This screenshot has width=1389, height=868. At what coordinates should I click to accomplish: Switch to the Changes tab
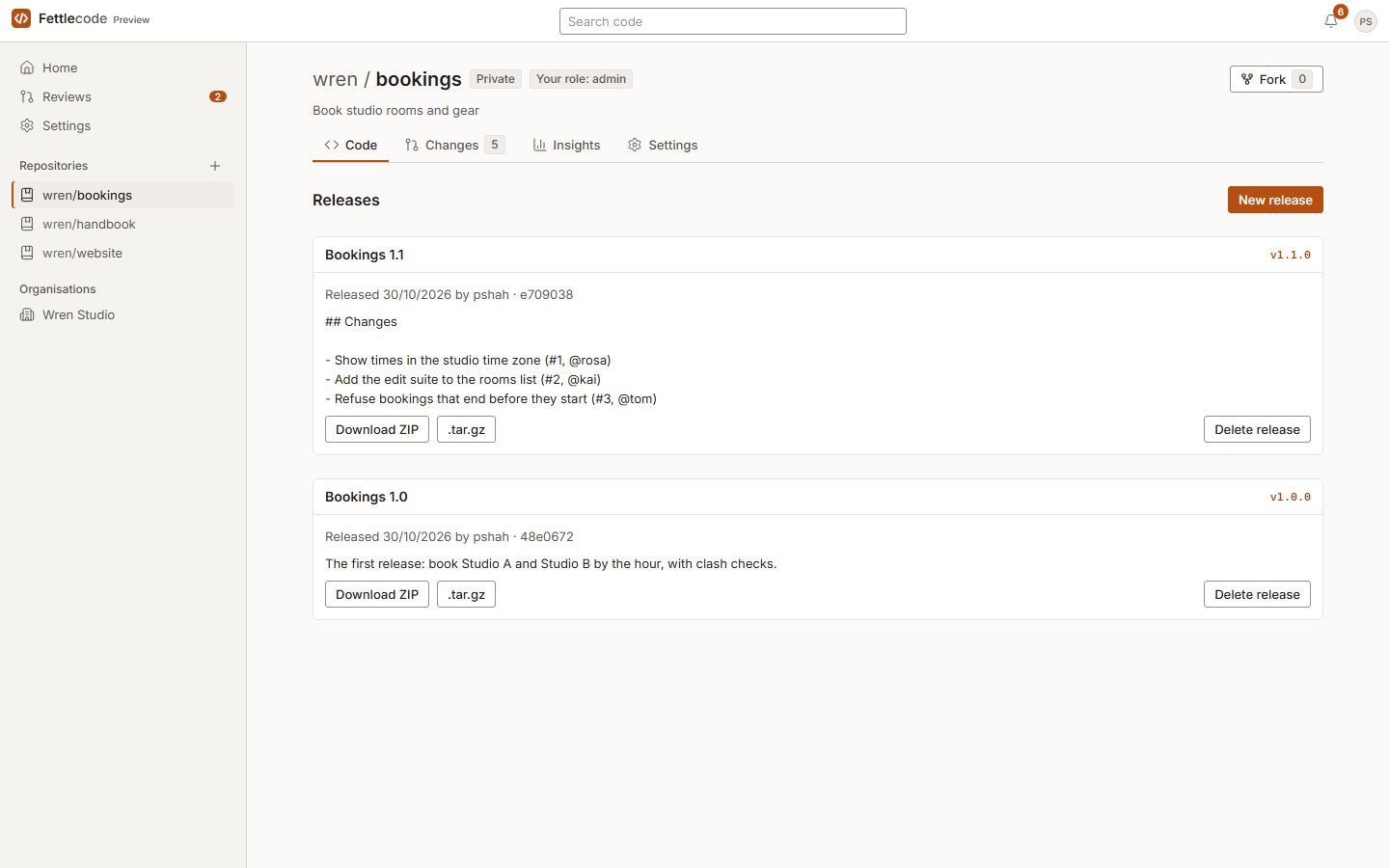pos(454,145)
